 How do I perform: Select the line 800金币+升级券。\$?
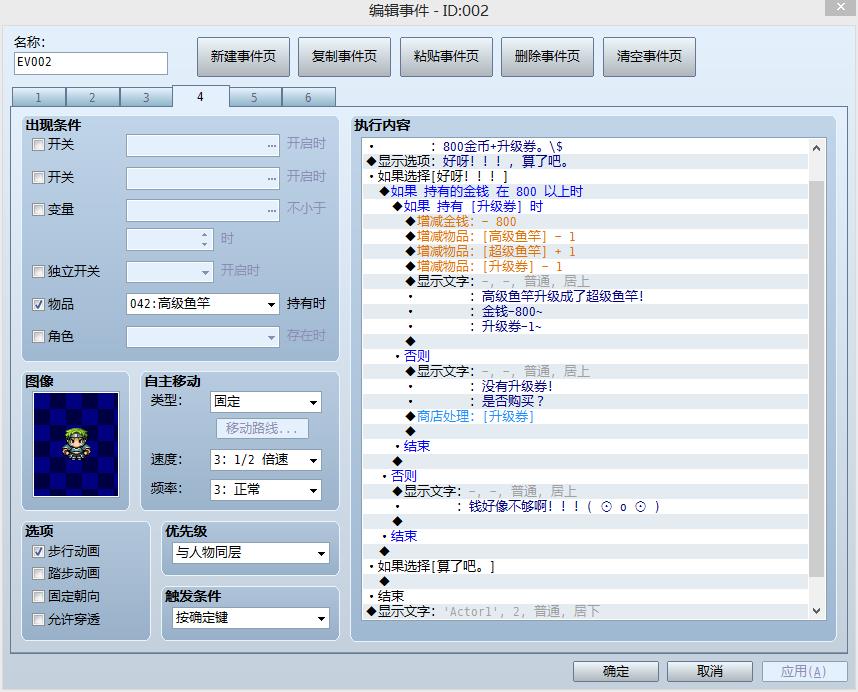(585, 147)
